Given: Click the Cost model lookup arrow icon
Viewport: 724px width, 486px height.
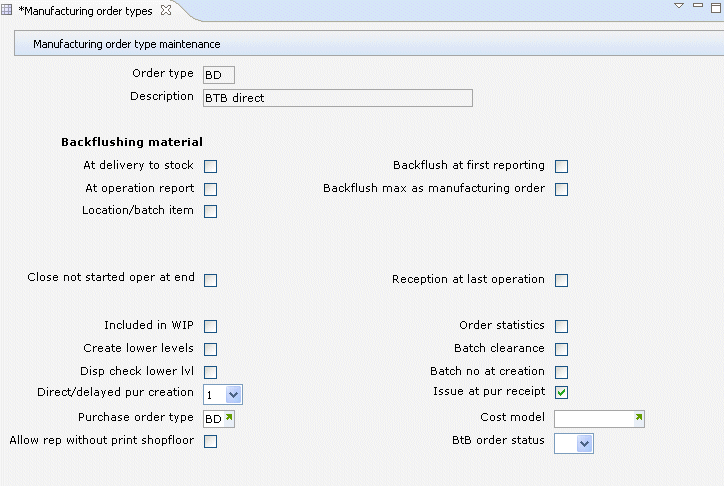Looking at the screenshot, I should 639,417.
